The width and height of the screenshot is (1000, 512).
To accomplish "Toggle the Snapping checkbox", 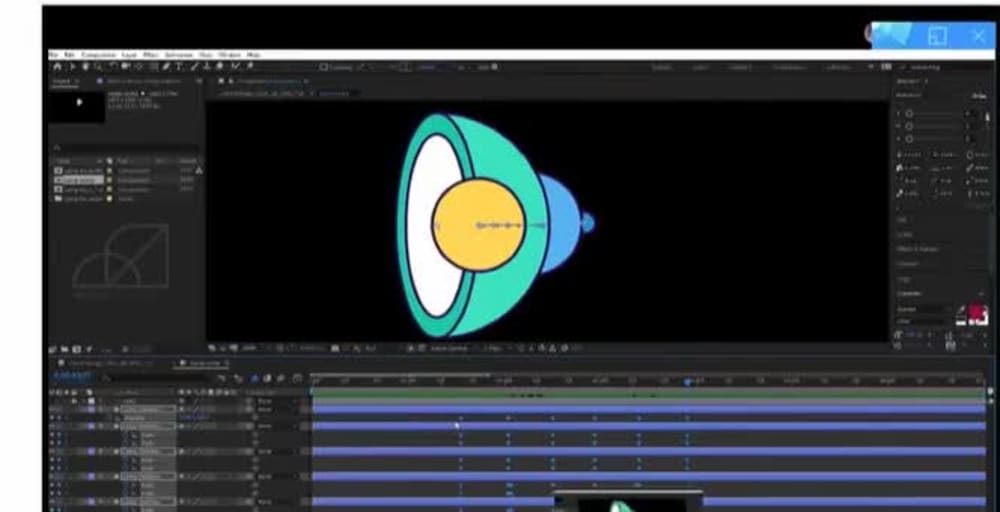I will [323, 67].
